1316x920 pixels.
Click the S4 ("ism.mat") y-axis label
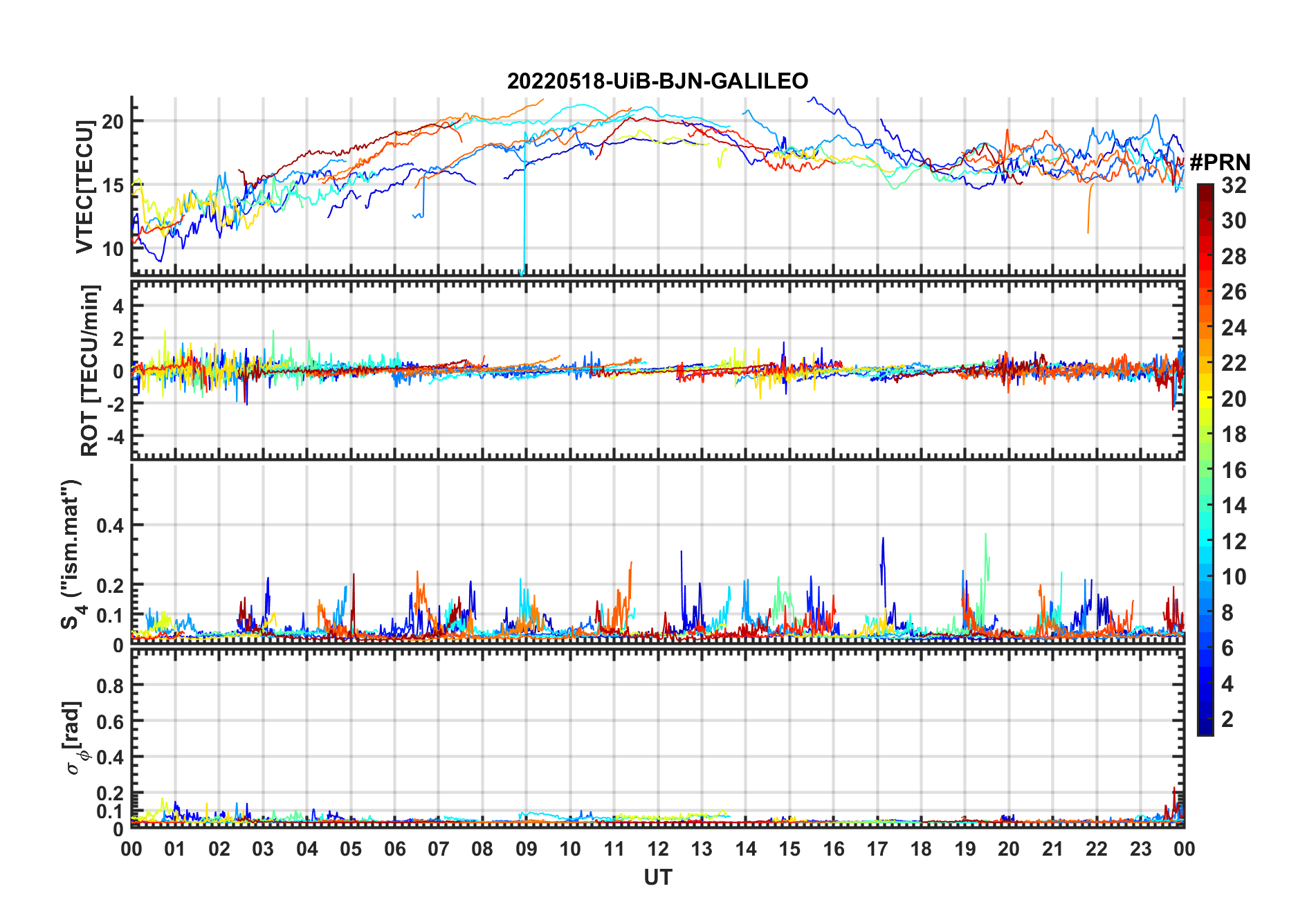click(71, 553)
